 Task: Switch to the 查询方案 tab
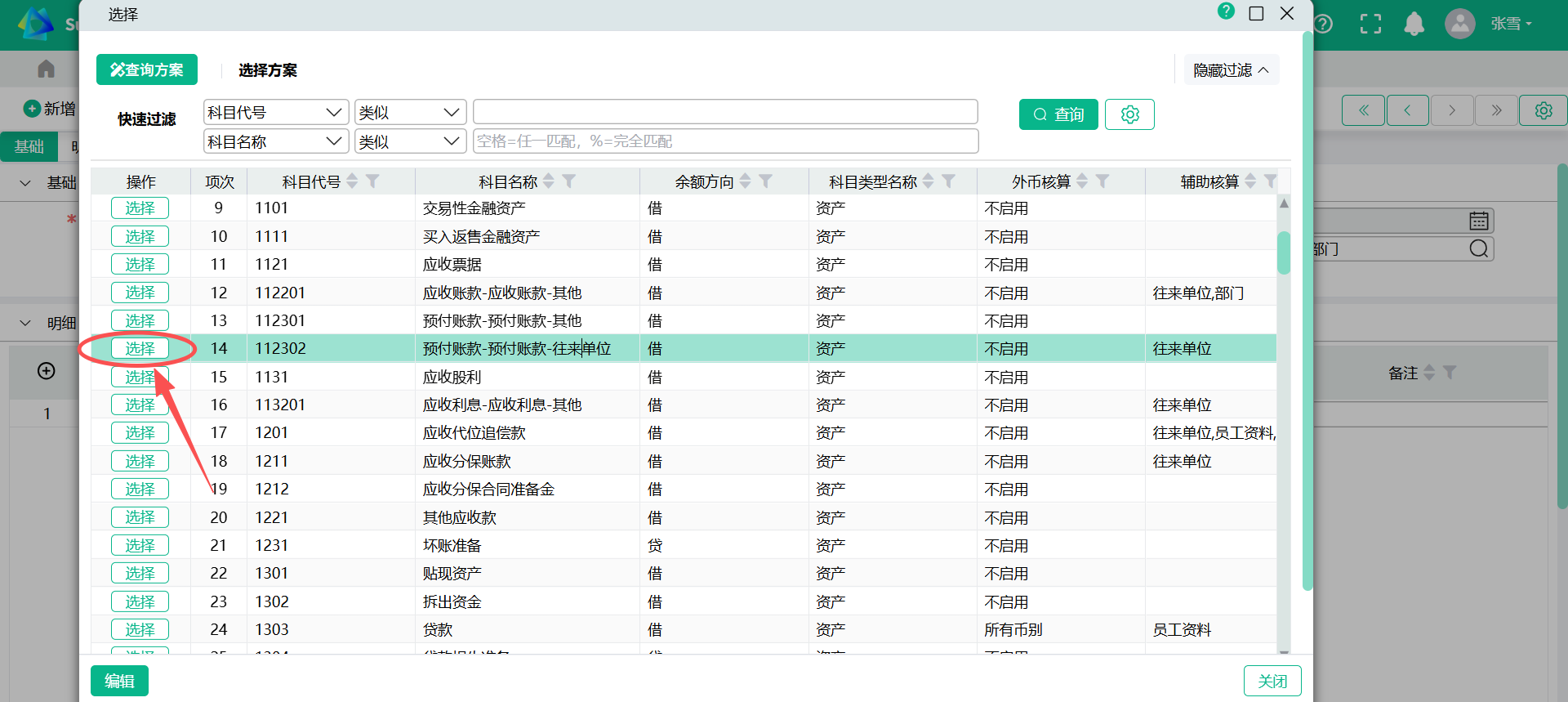click(147, 70)
